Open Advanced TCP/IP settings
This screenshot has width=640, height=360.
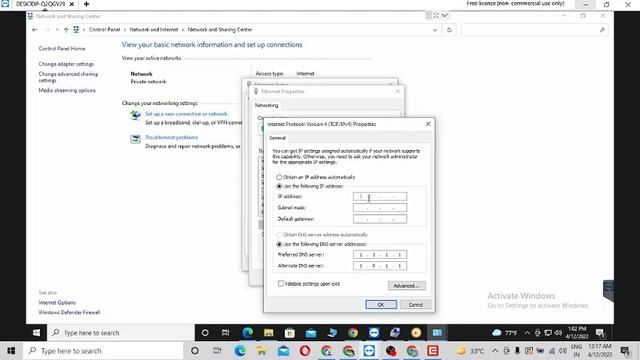(x=407, y=286)
